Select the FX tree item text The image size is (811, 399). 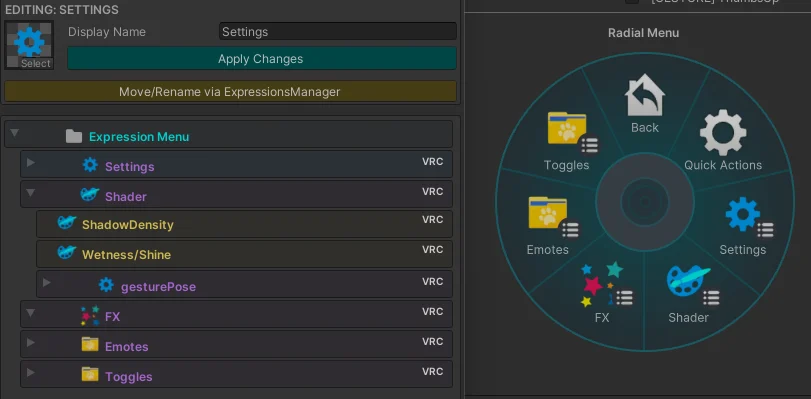pos(113,317)
